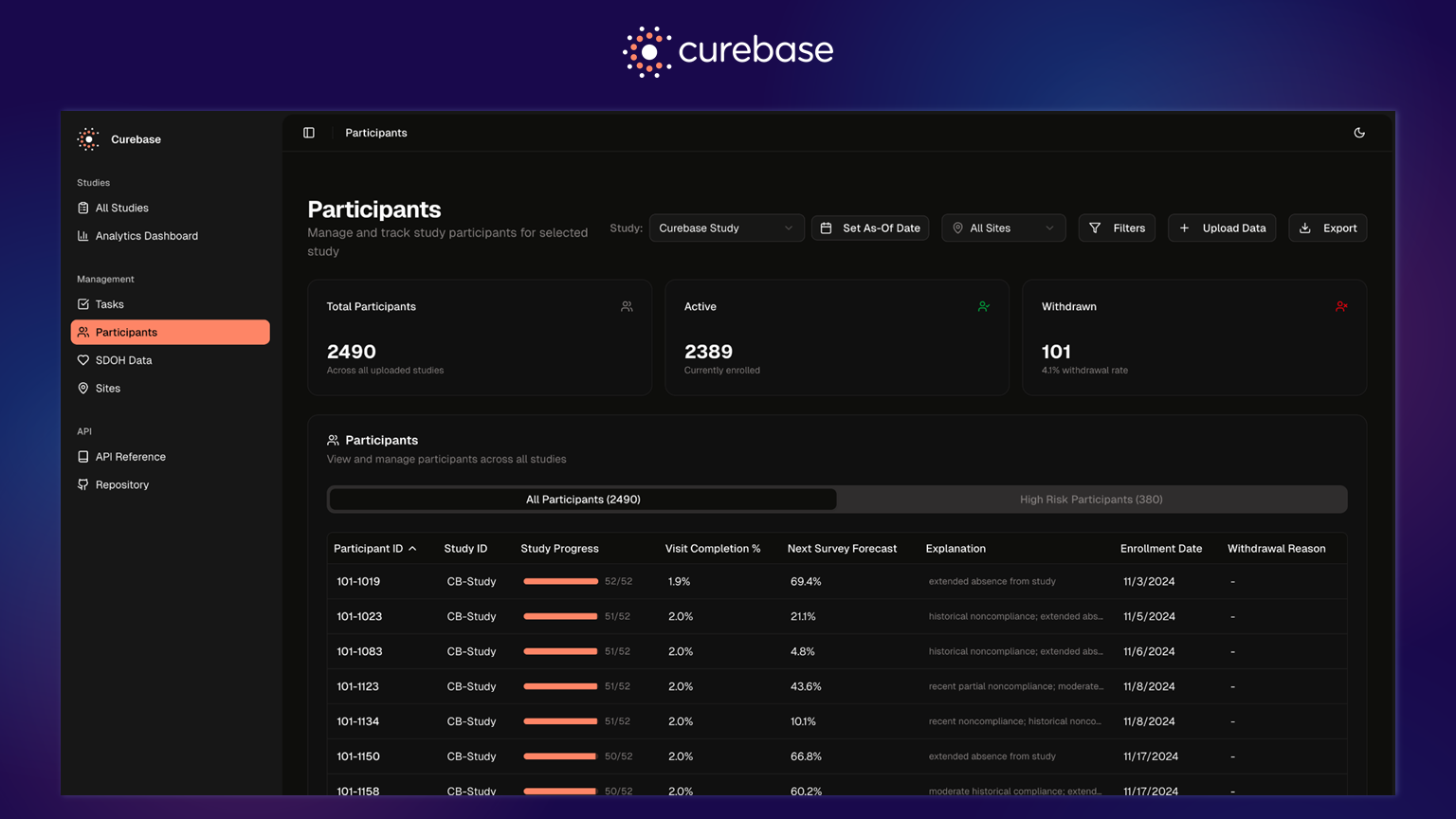Click the Curebase logo in the sidebar
Image resolution: width=1456 pixels, height=819 pixels.
click(x=88, y=139)
